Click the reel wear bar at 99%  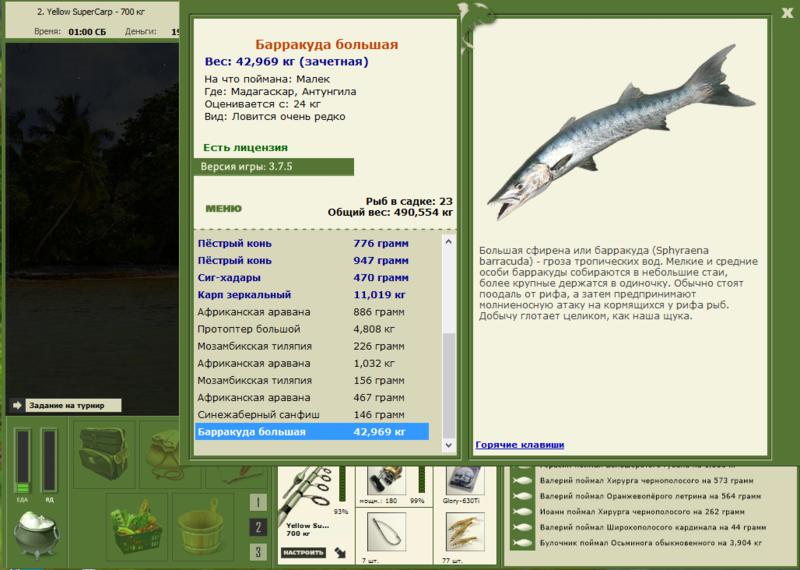(x=421, y=480)
